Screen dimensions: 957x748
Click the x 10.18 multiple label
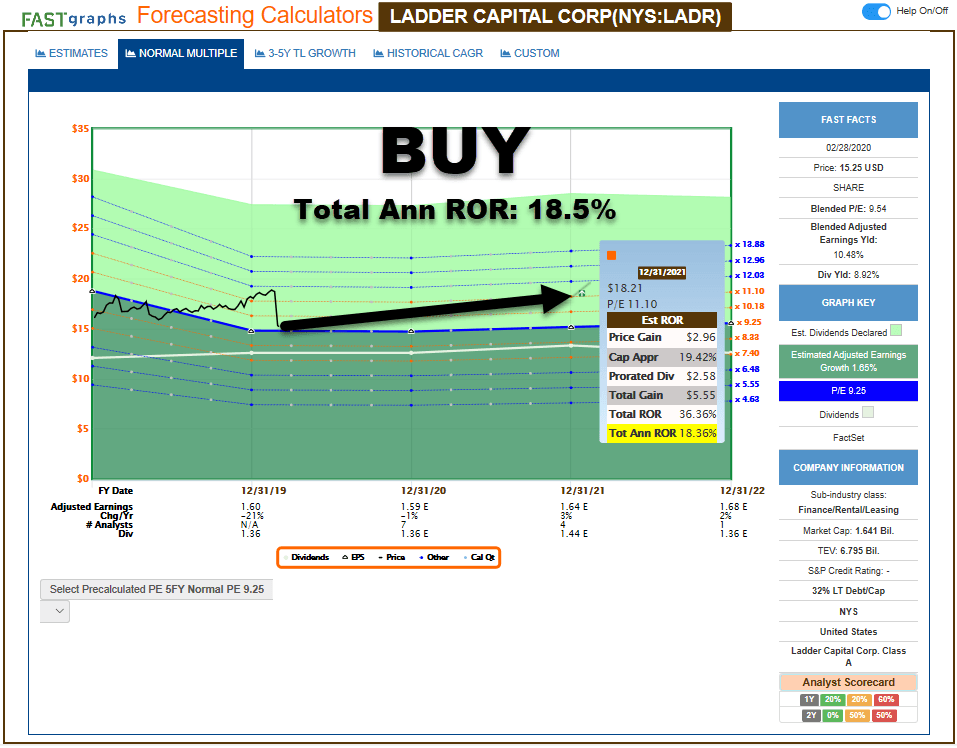coord(749,306)
